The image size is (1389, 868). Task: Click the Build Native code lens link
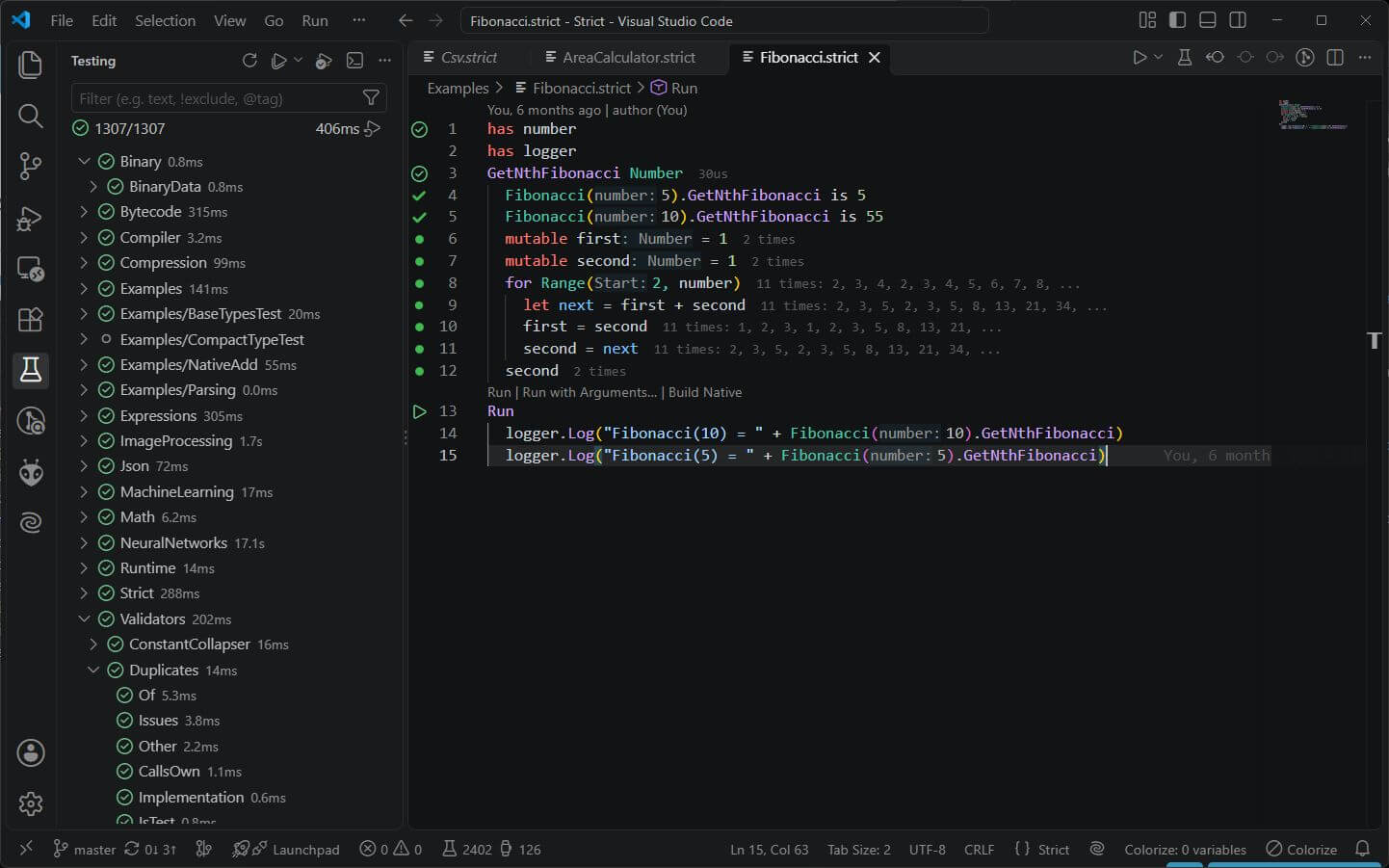705,392
